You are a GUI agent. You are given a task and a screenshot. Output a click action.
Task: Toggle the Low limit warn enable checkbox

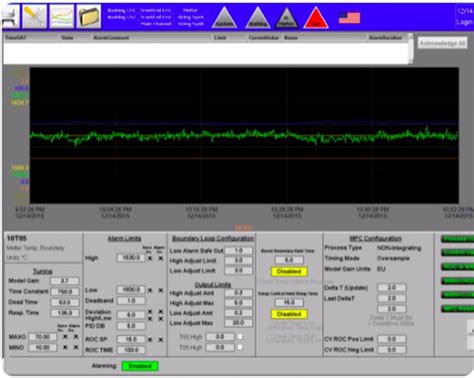[150, 290]
